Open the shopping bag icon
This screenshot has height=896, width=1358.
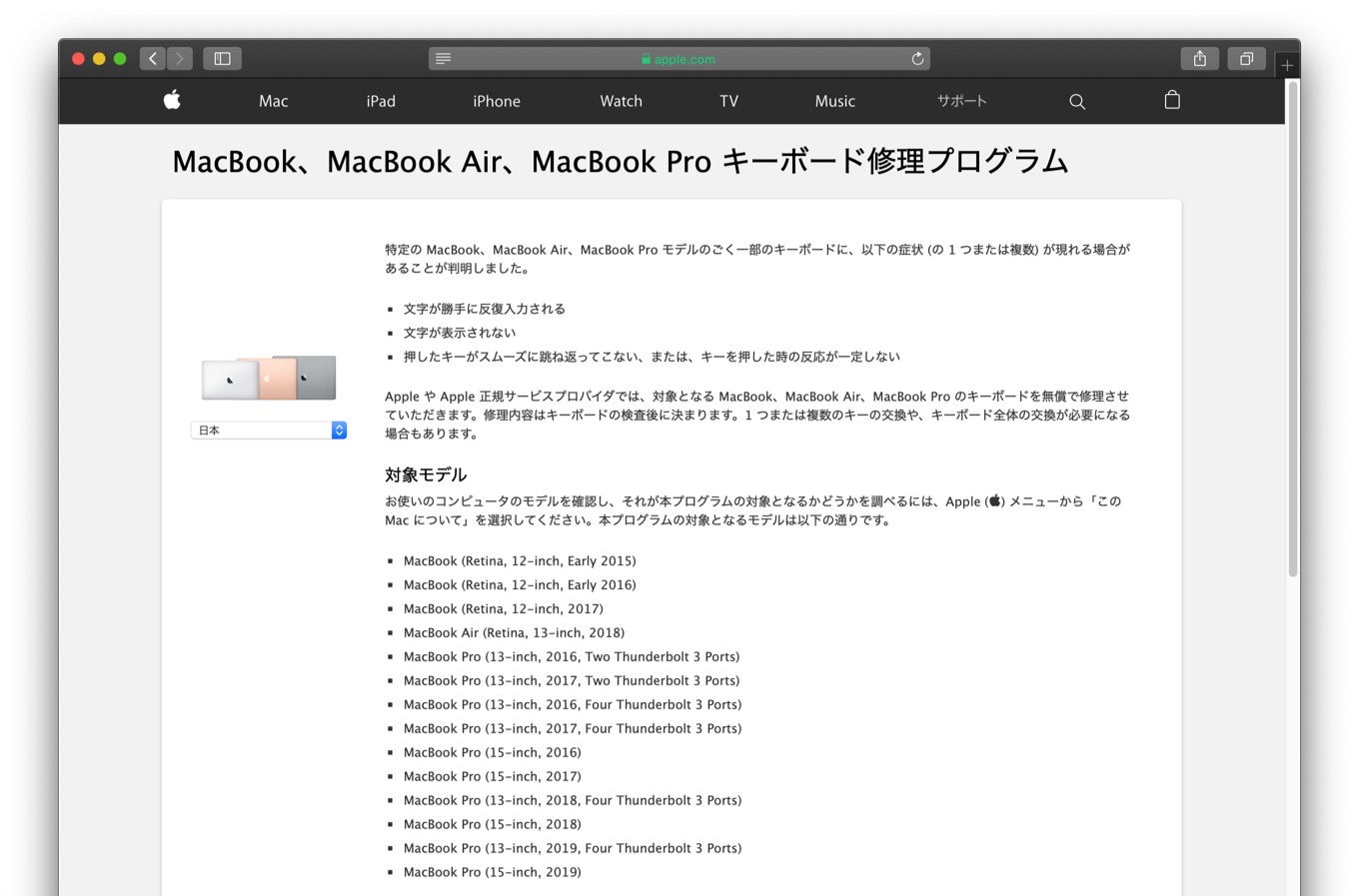[x=1172, y=100]
